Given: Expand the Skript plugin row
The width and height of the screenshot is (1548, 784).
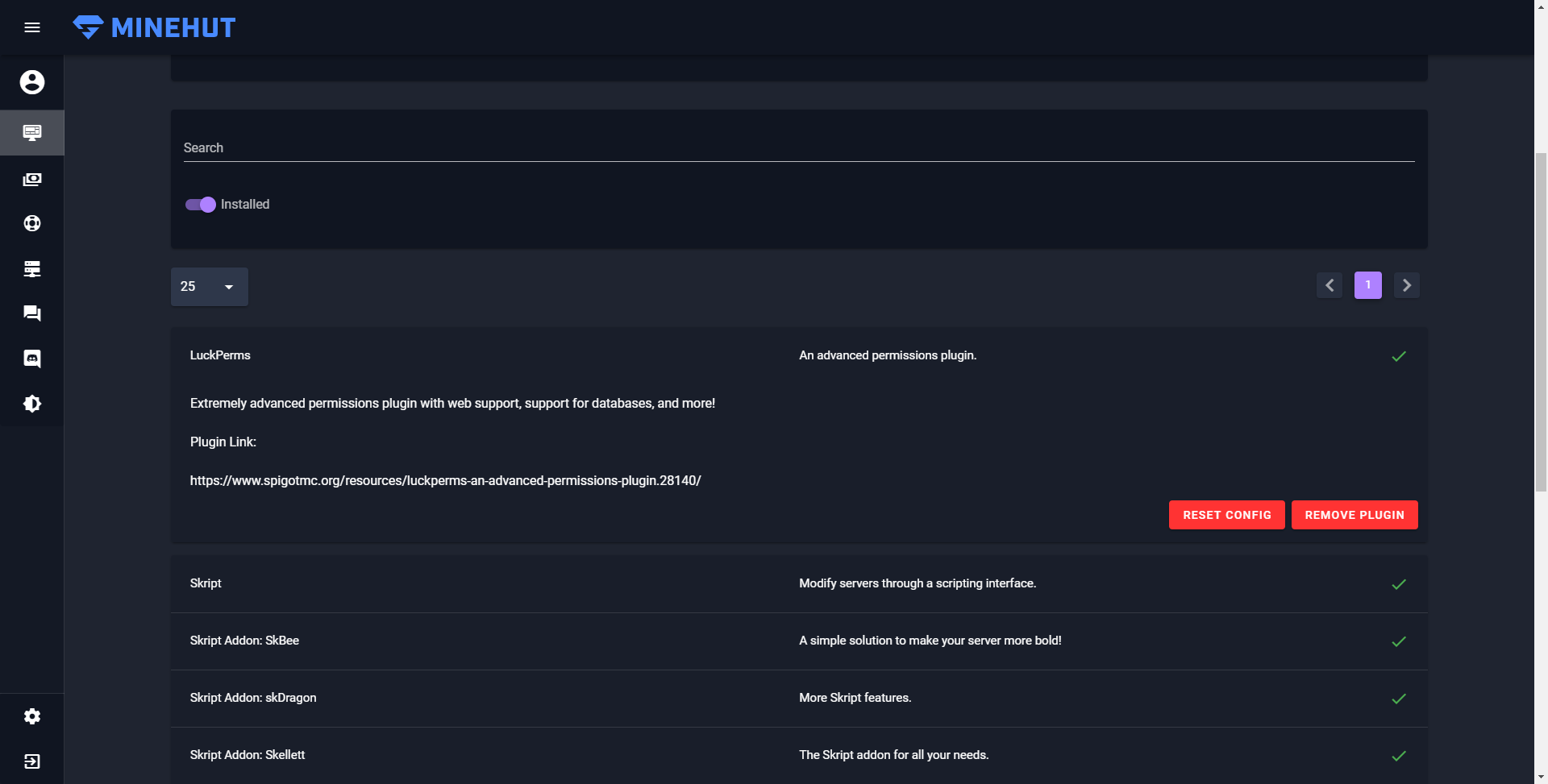Looking at the screenshot, I should coord(799,583).
